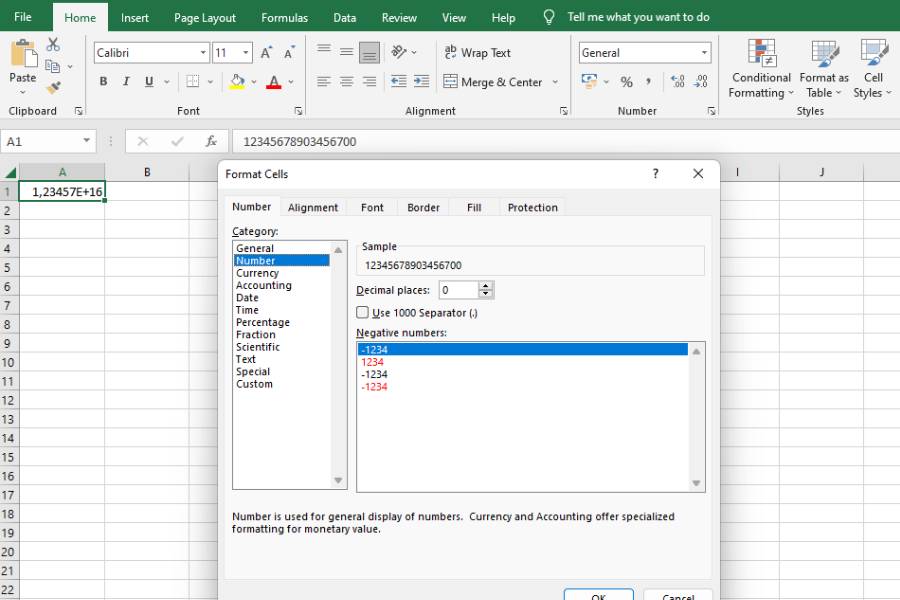Open Font settings dialog launcher

298,111
